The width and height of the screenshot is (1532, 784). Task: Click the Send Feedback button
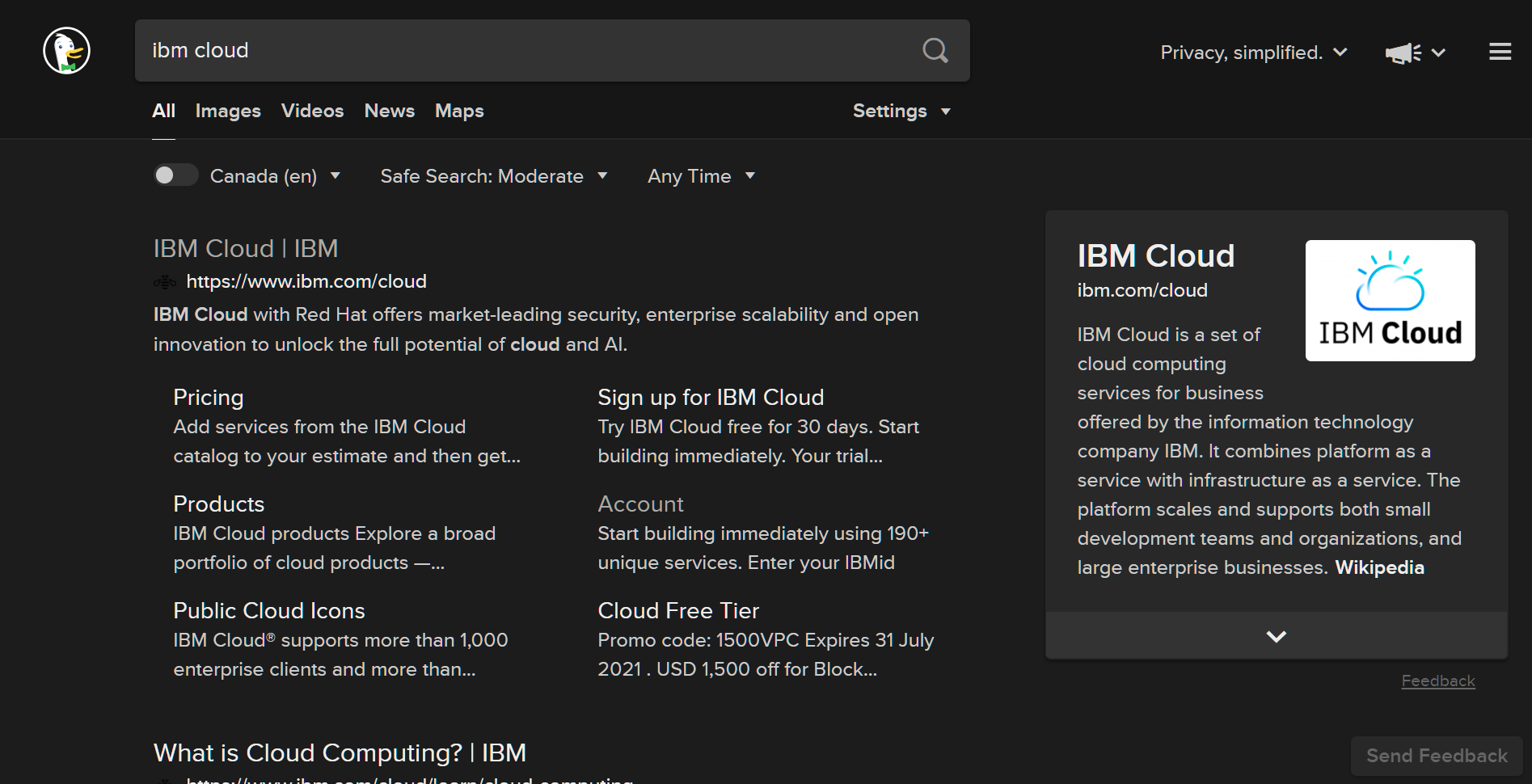(x=1437, y=756)
